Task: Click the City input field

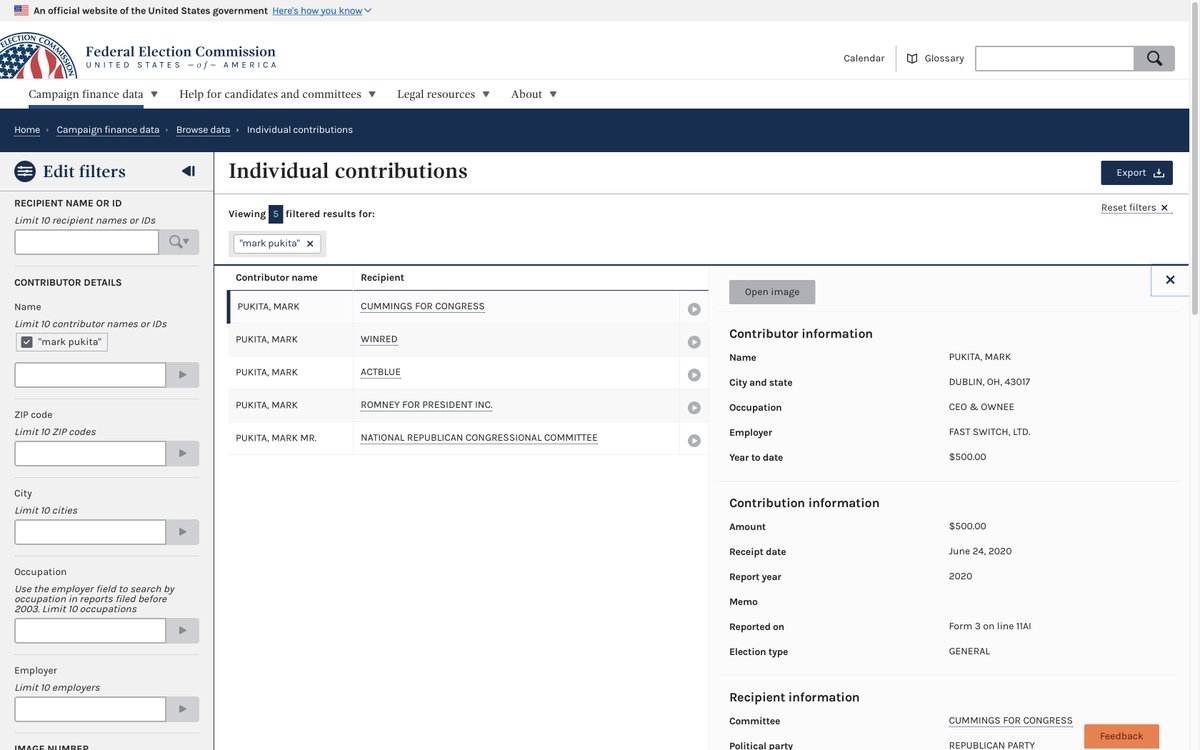Action: click(90, 532)
